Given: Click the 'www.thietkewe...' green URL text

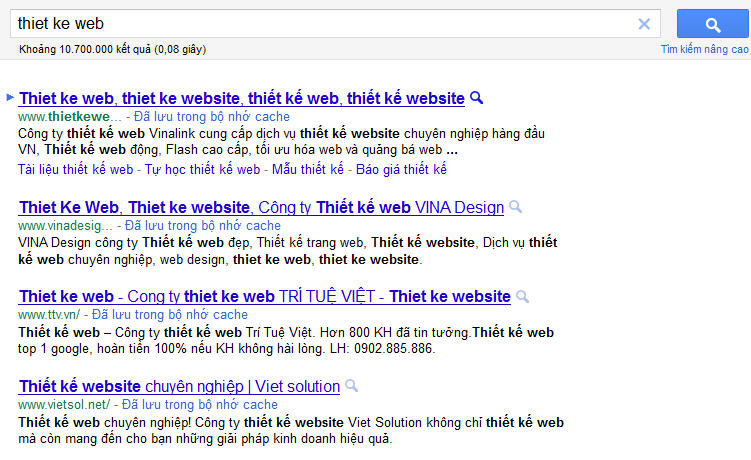Looking at the screenshot, I should pyautogui.click(x=70, y=116).
